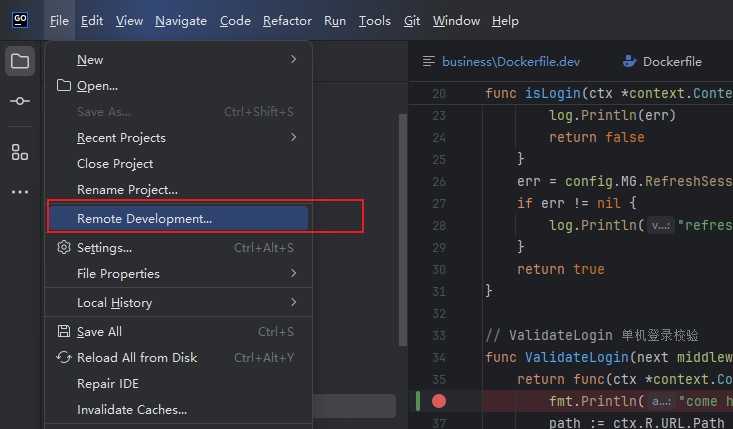Click line number 34 in the gutter
Image resolution: width=733 pixels, height=429 pixels.
(438, 357)
